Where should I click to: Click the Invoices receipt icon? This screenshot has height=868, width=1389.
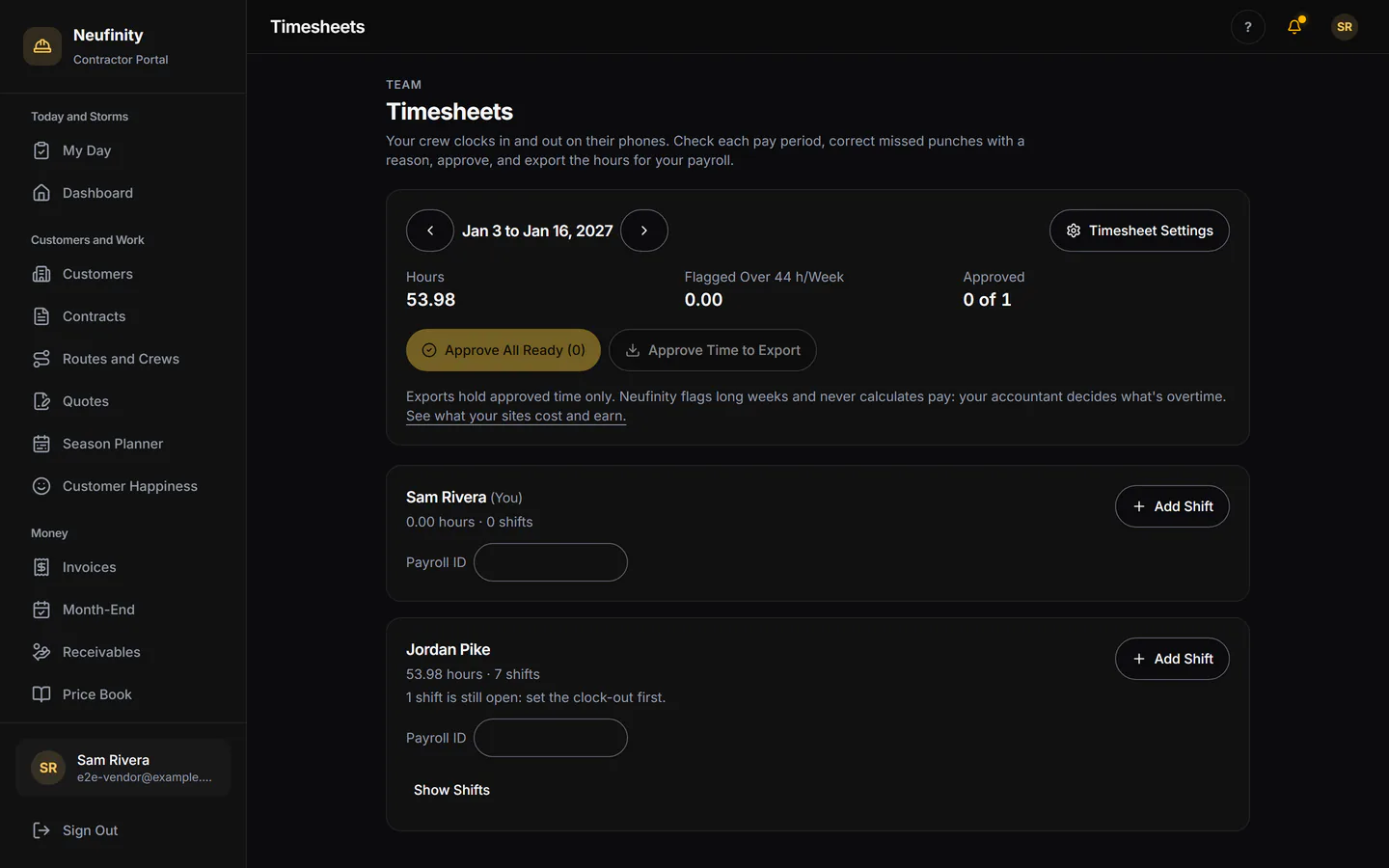click(41, 567)
